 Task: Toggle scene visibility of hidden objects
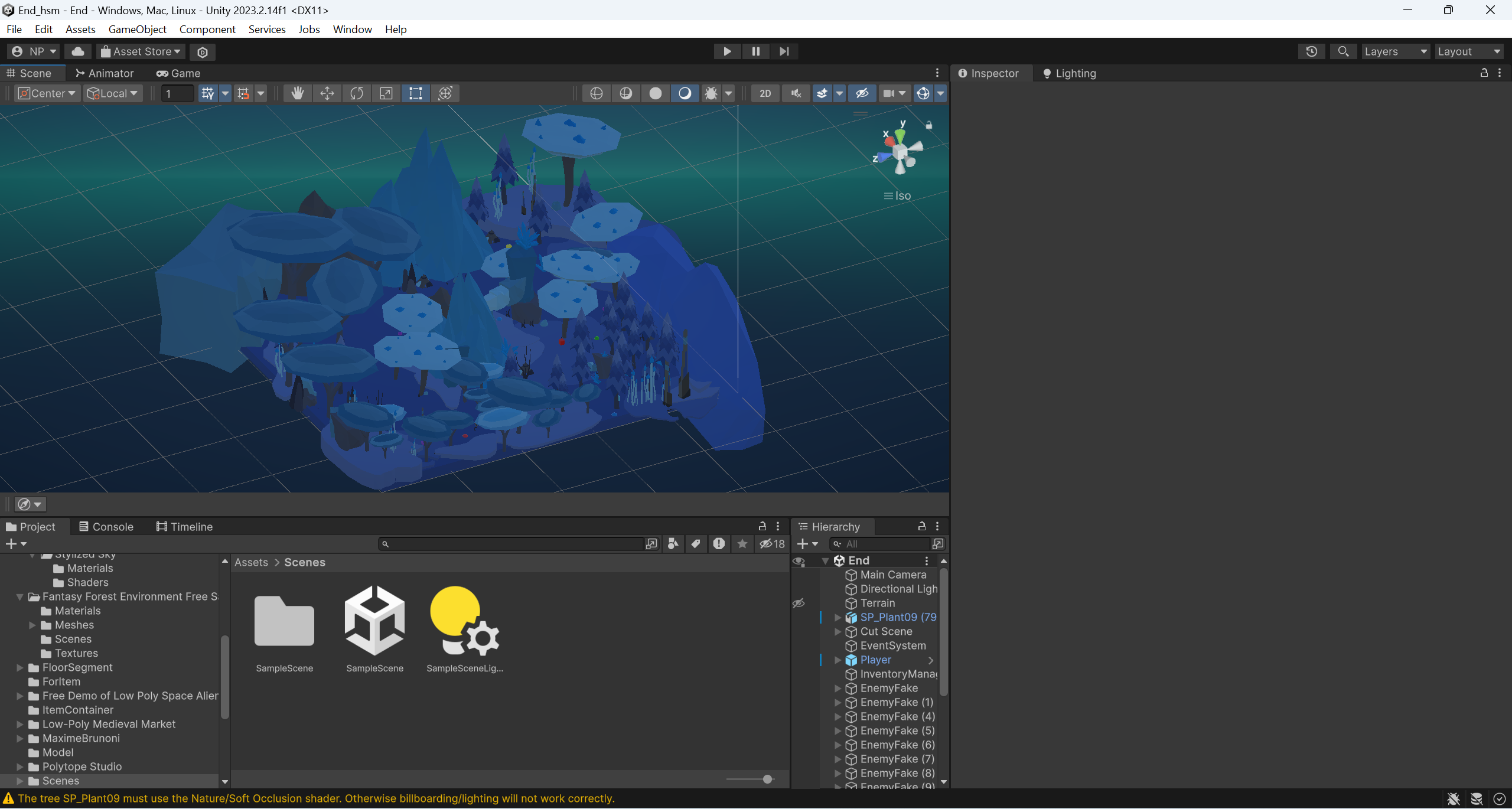pos(862,93)
